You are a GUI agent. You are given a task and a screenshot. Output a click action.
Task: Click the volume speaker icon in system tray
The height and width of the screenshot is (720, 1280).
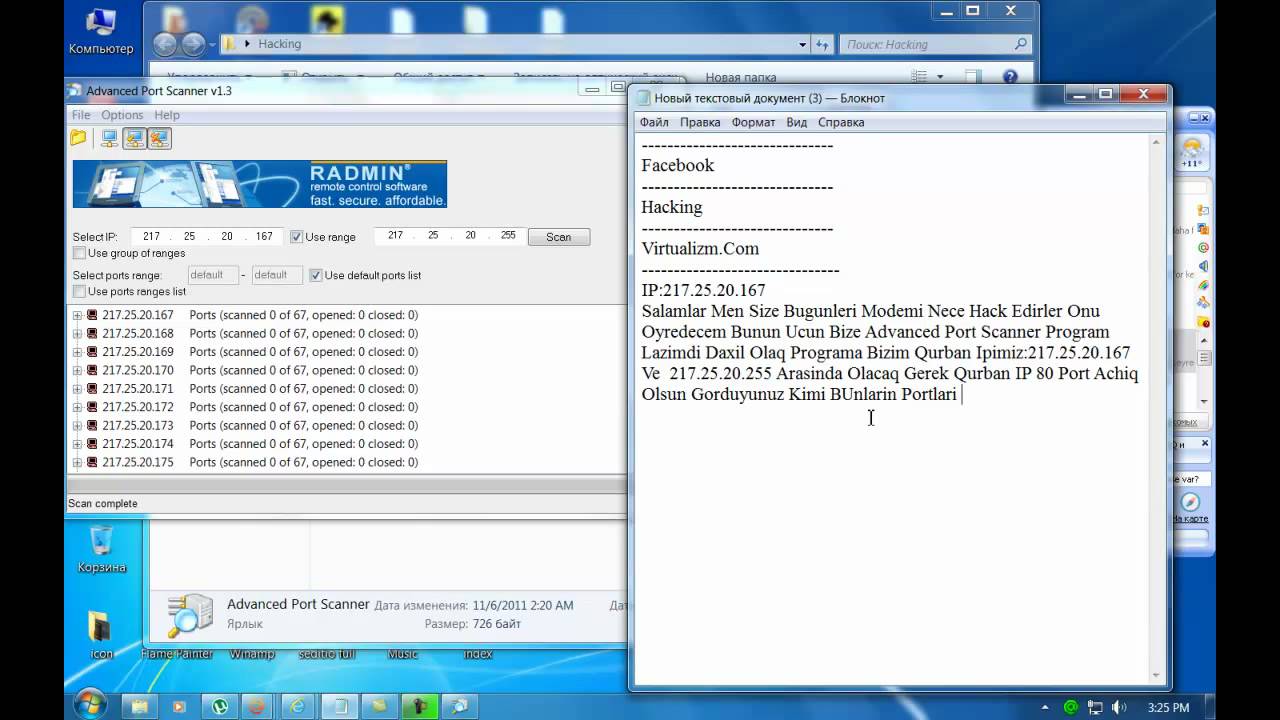coord(1118,707)
